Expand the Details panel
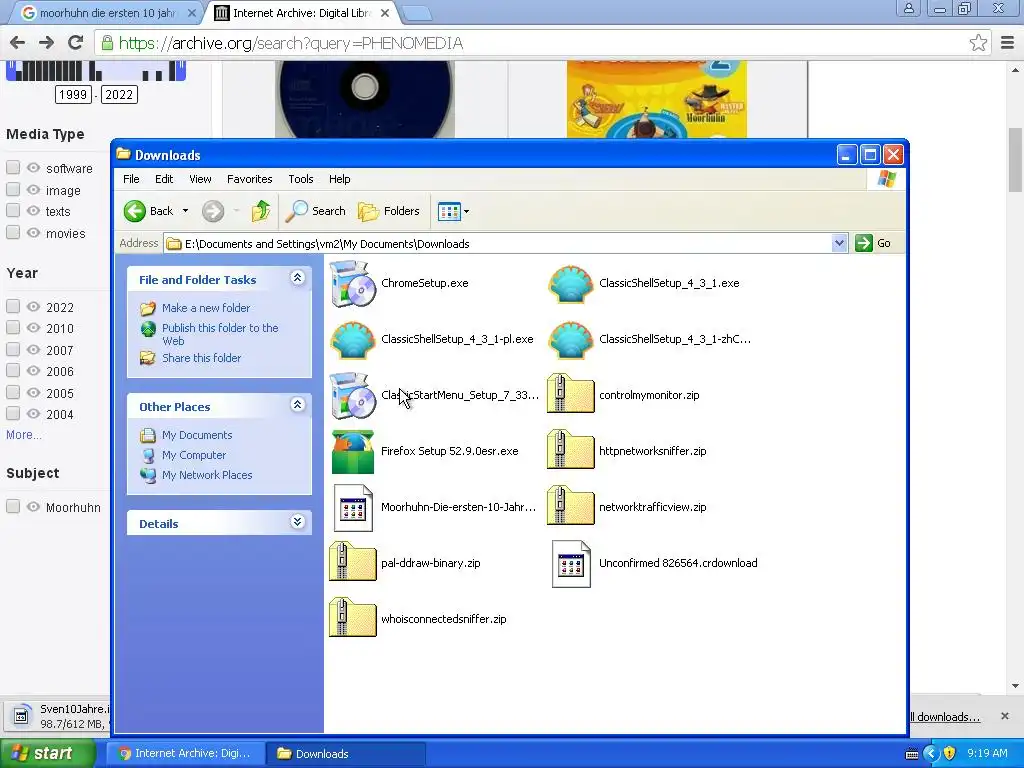Viewport: 1024px width, 768px height. [x=297, y=522]
